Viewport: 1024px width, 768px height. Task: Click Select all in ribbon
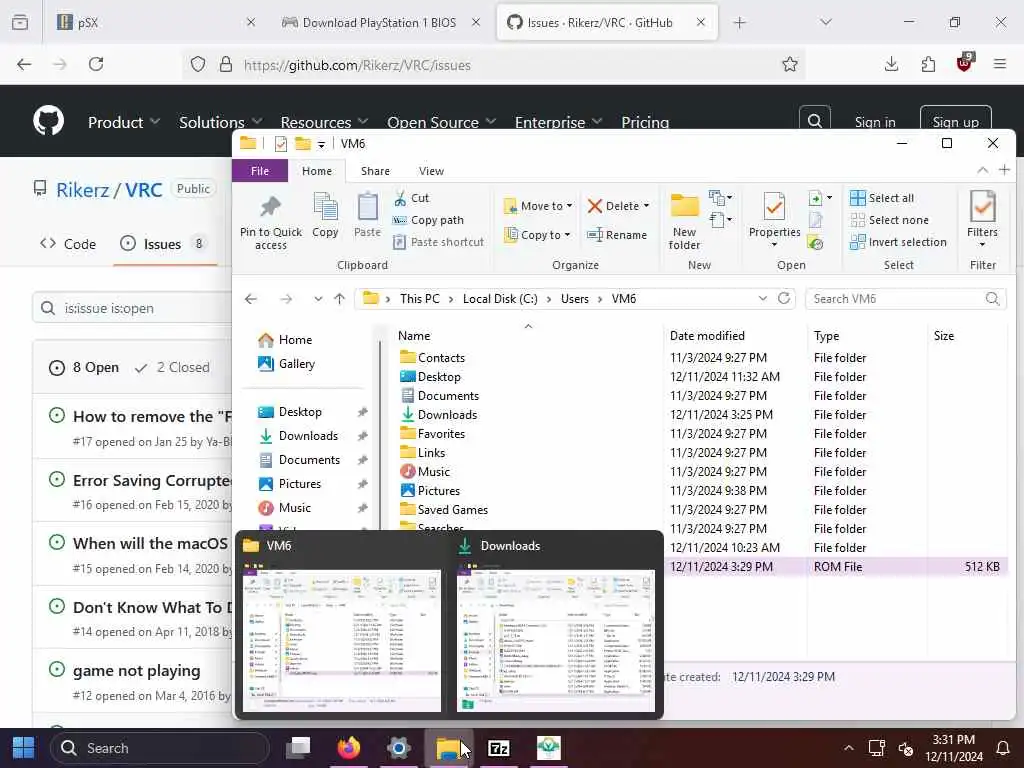[x=882, y=198]
